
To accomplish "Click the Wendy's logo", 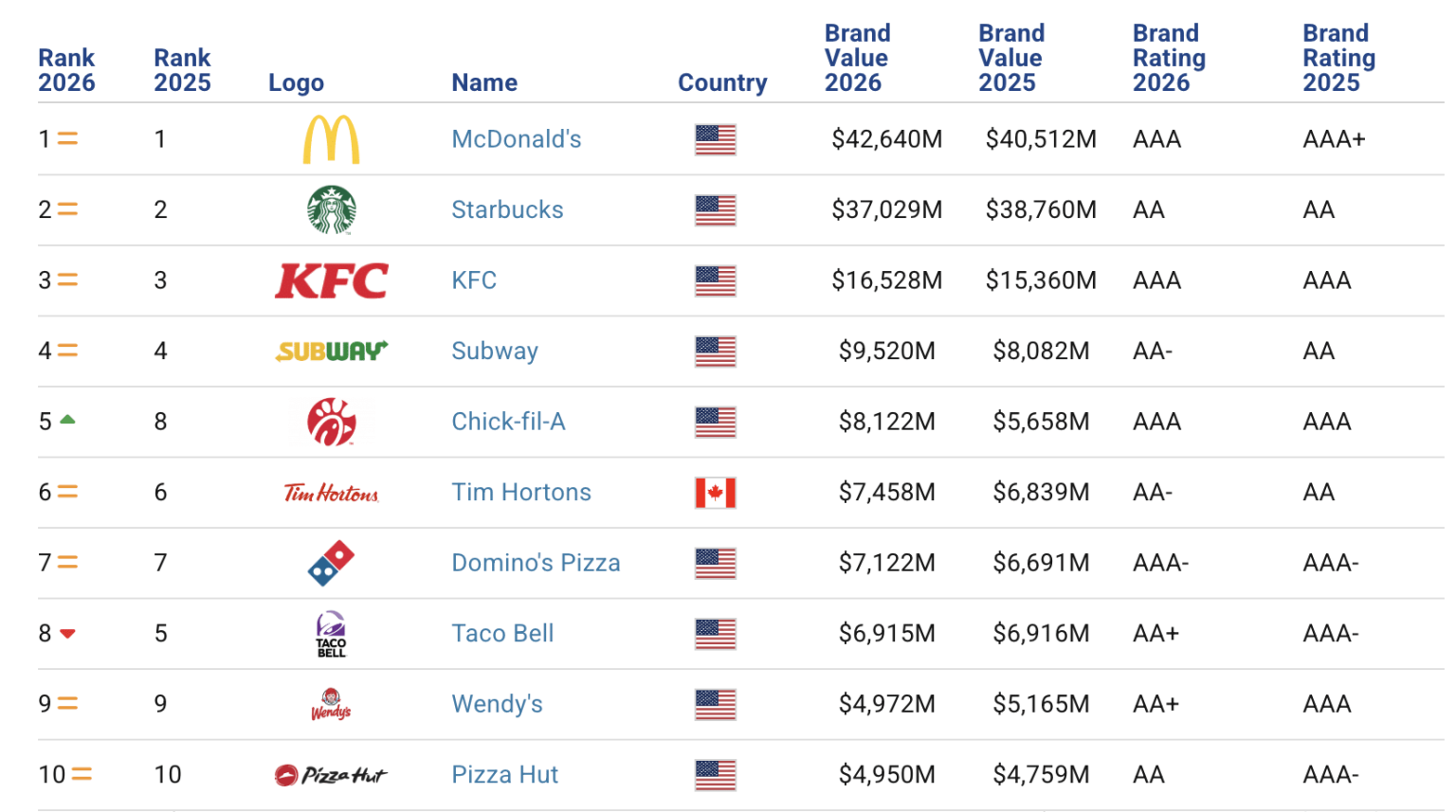I will pos(331,704).
